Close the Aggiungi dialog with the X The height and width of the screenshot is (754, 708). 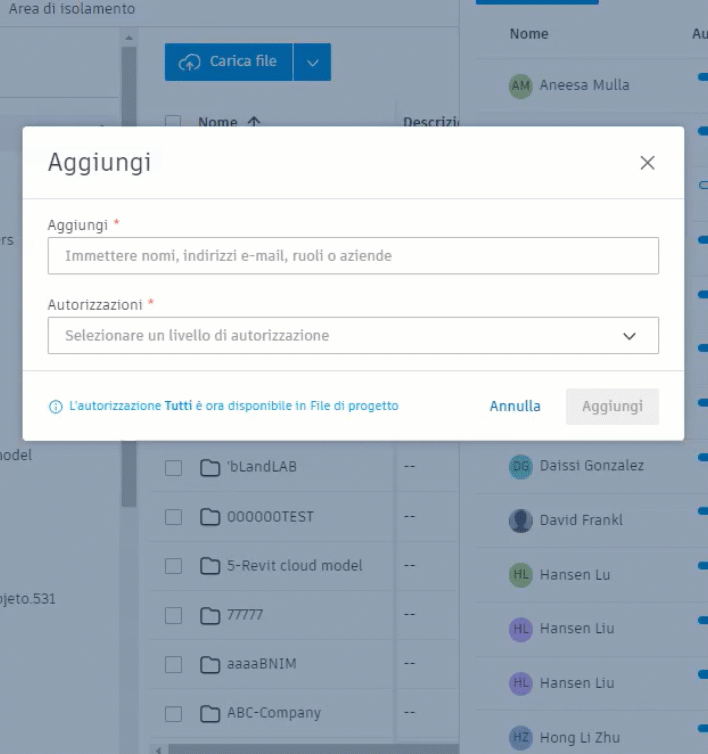point(647,163)
